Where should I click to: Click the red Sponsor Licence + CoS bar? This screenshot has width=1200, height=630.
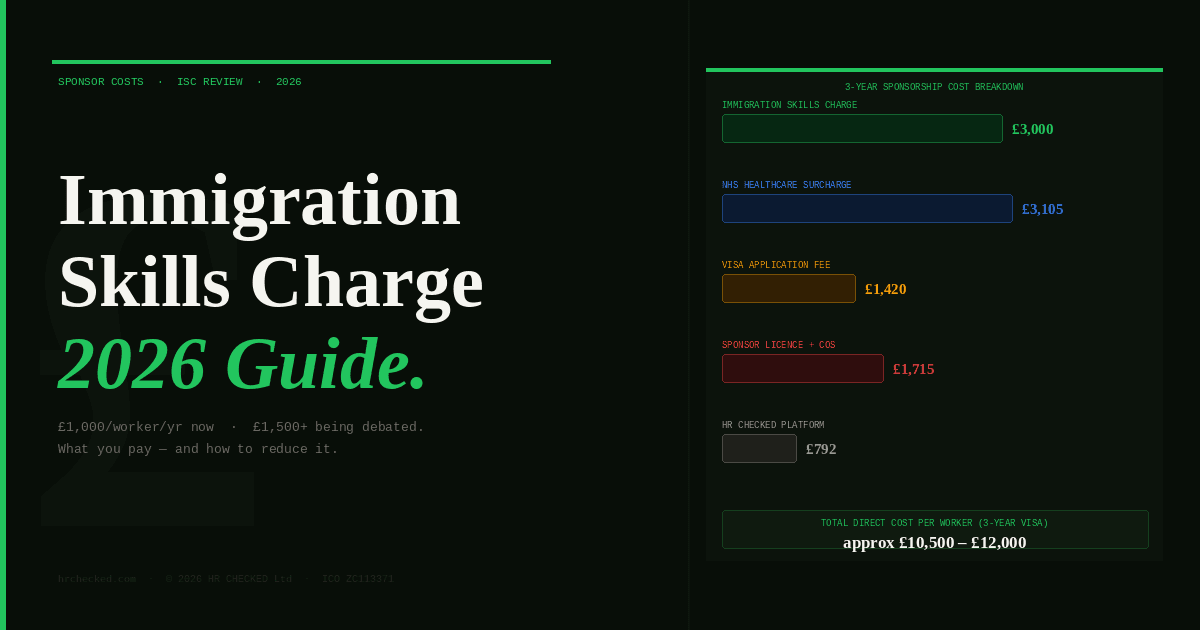[x=802, y=368]
